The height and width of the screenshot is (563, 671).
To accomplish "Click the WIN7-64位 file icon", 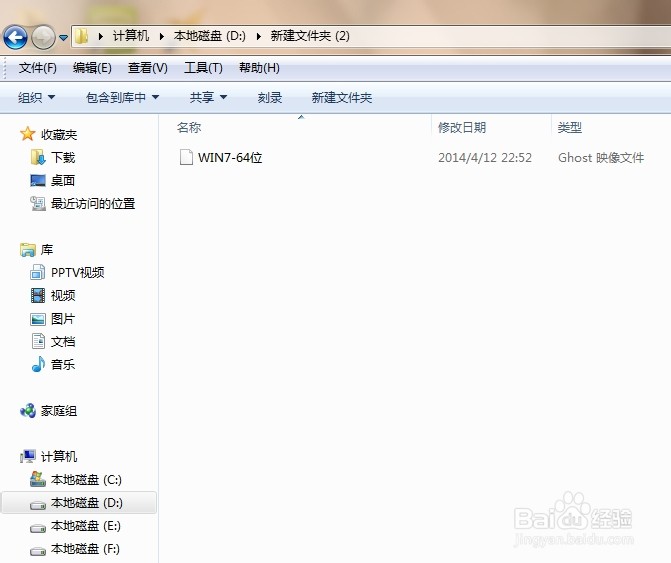I will (x=186, y=157).
